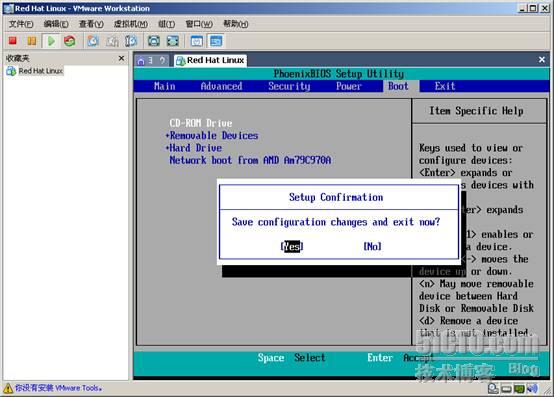554x397 pixels.
Task: Close the 收藏夹 favorites panel
Action: (x=121, y=58)
